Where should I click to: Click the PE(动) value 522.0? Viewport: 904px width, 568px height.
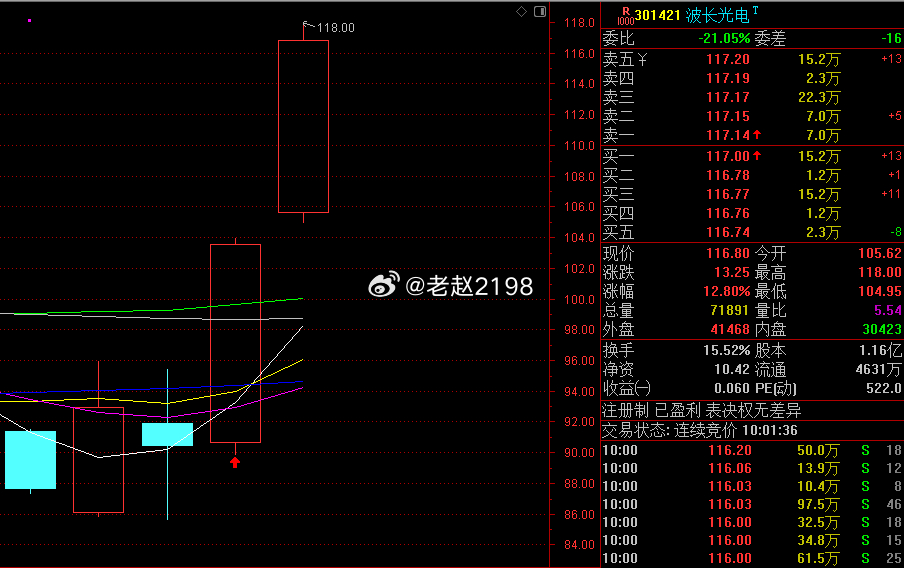click(883, 388)
